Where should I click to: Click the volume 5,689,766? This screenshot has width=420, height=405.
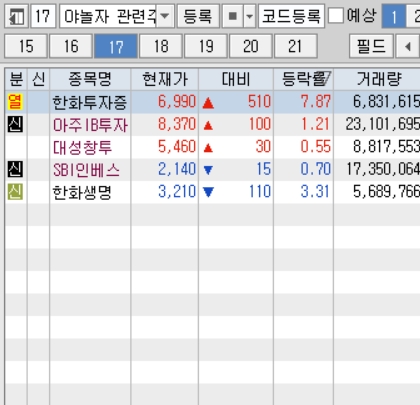click(x=386, y=192)
